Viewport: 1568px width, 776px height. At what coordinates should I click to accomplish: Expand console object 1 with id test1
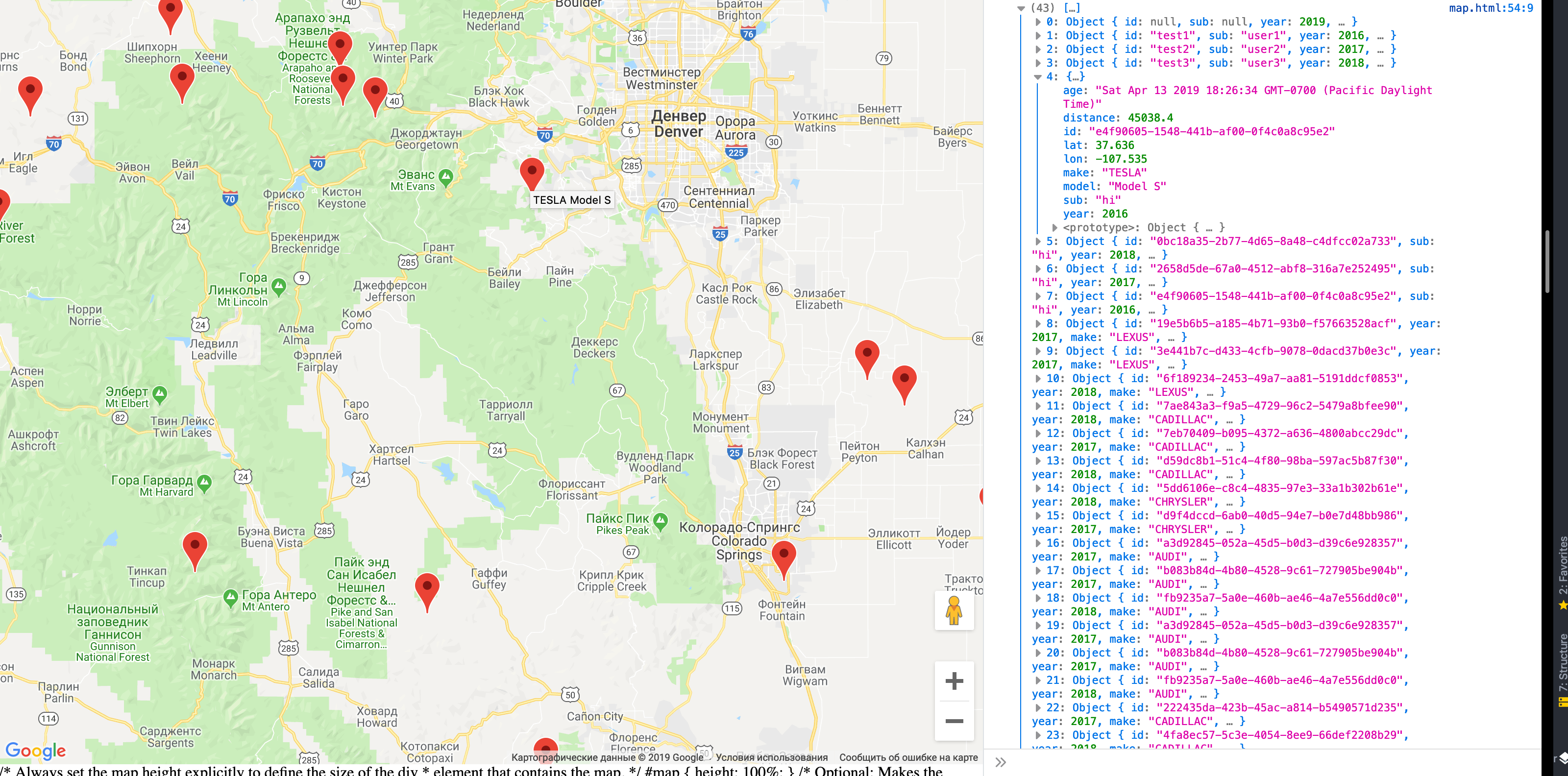[x=1038, y=36]
